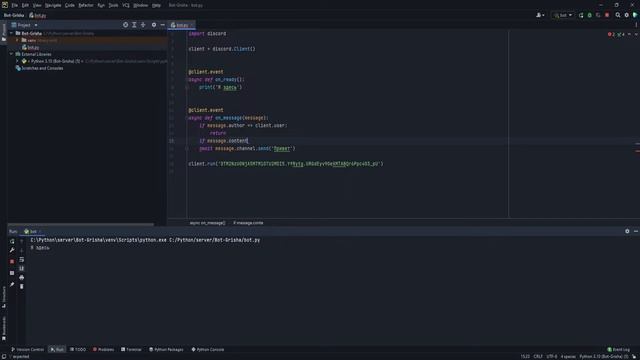Expand the venv folder
Screen dimensions: 640x360
tap(17, 40)
